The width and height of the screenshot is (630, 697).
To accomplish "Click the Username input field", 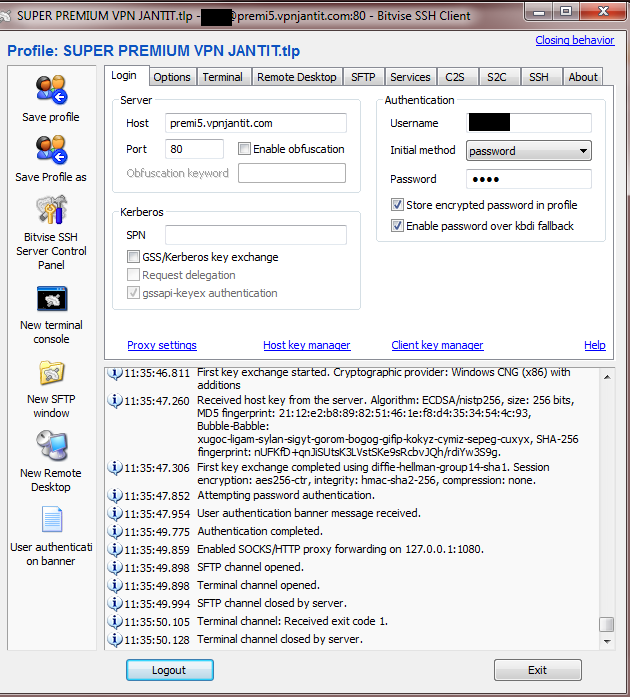I will [529, 123].
